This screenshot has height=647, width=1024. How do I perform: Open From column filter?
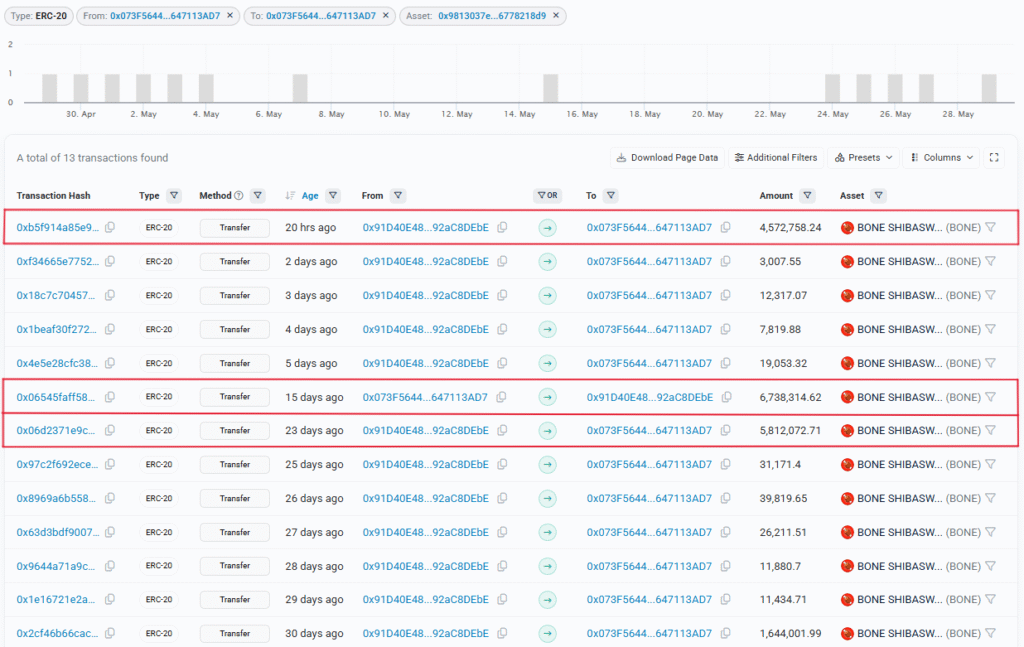pyautogui.click(x=398, y=195)
